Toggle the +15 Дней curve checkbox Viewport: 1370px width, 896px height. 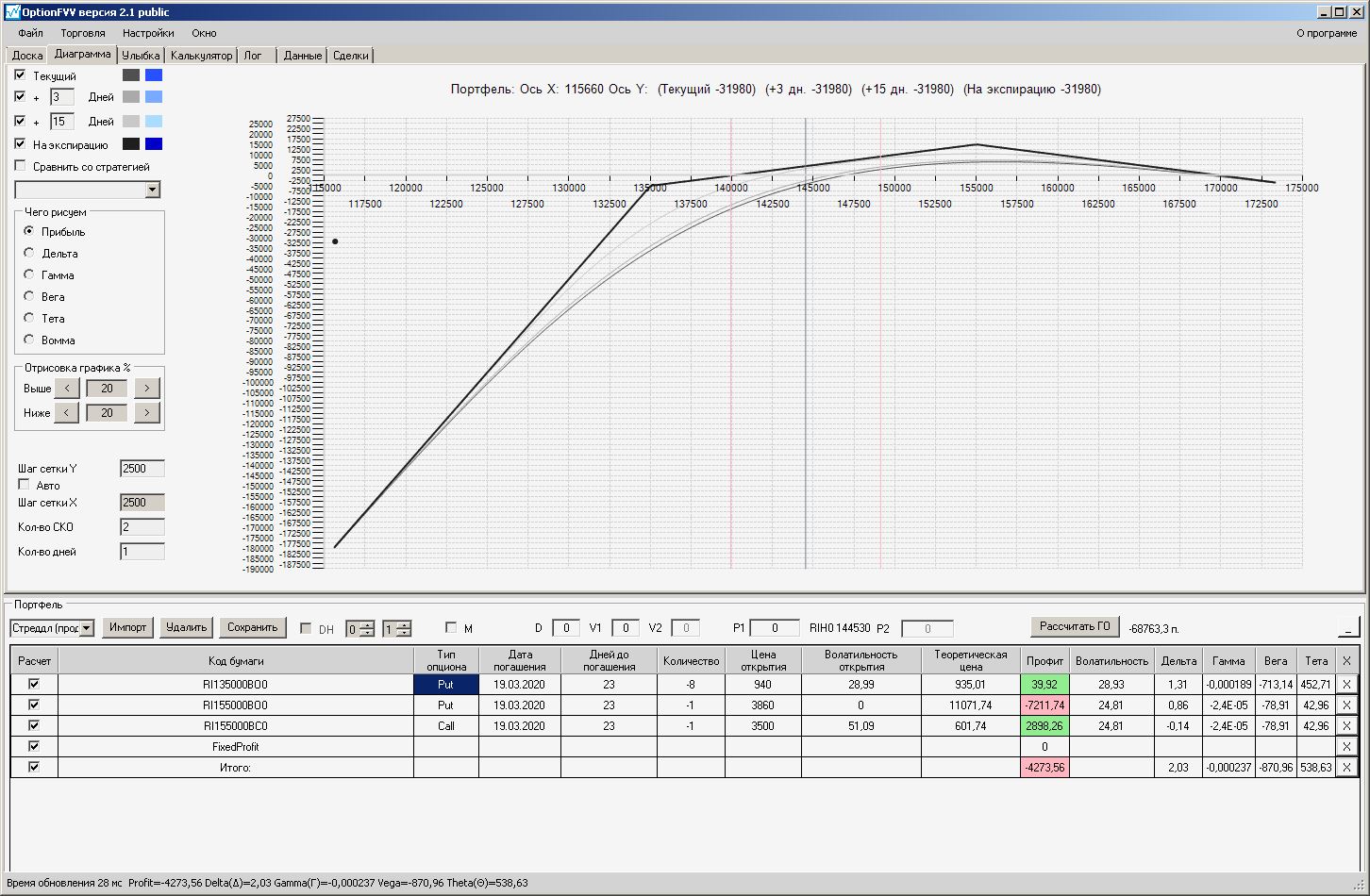pos(20,121)
